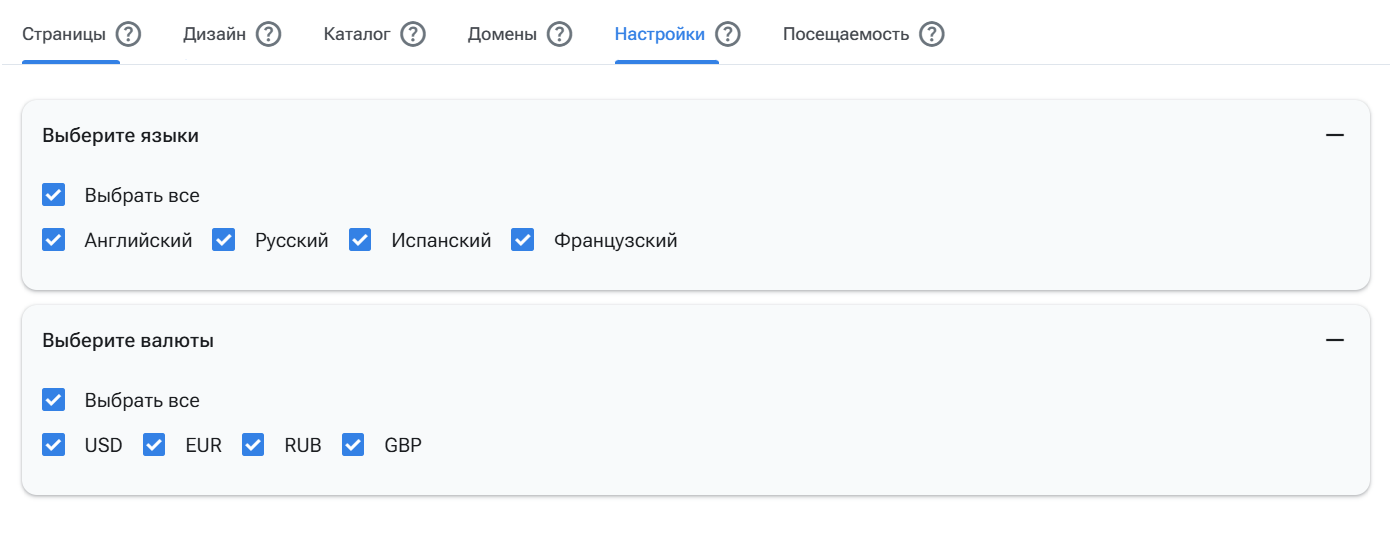
Task: Disable the USD currency checkbox
Action: pos(54,445)
